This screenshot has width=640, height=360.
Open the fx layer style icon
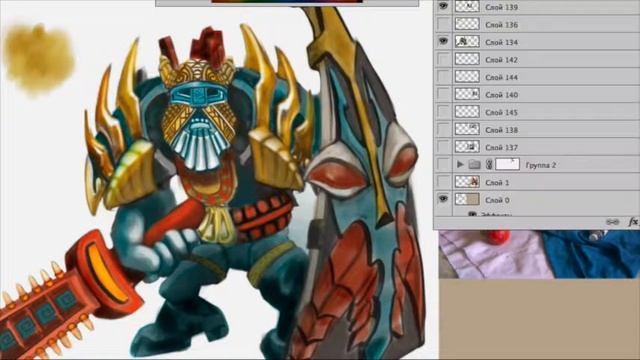pos(633,222)
